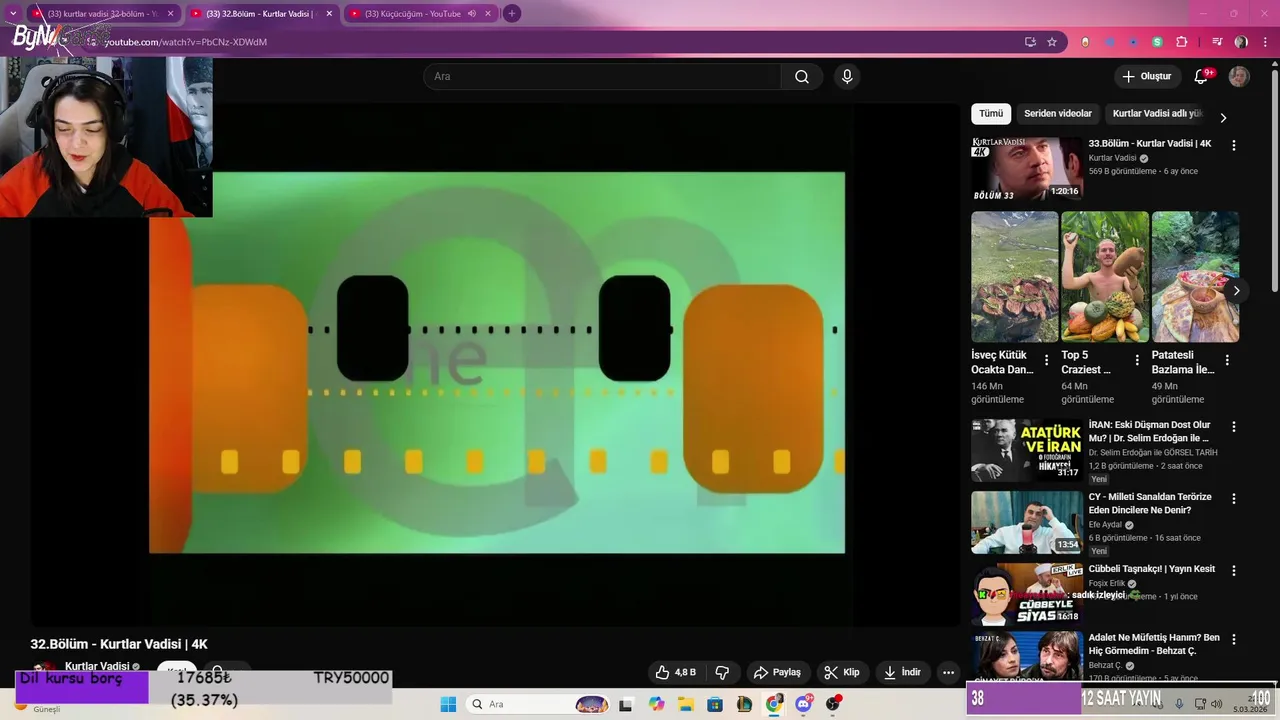Image resolution: width=1280 pixels, height=720 pixels.
Task: Open options for Adalet Ne Müfettiş video
Action: click(x=1233, y=640)
